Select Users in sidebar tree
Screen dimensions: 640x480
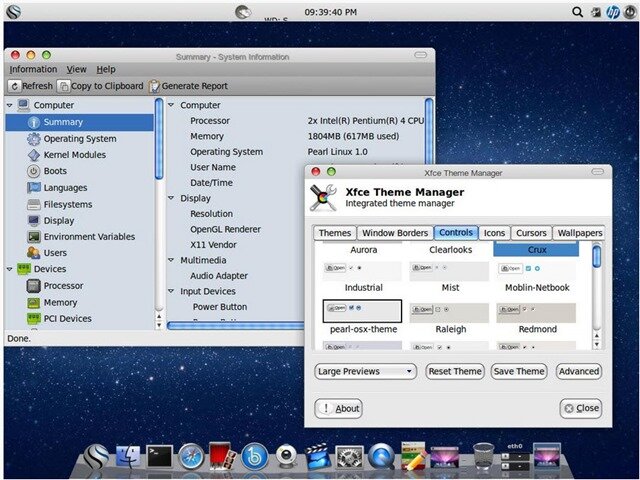coord(47,253)
